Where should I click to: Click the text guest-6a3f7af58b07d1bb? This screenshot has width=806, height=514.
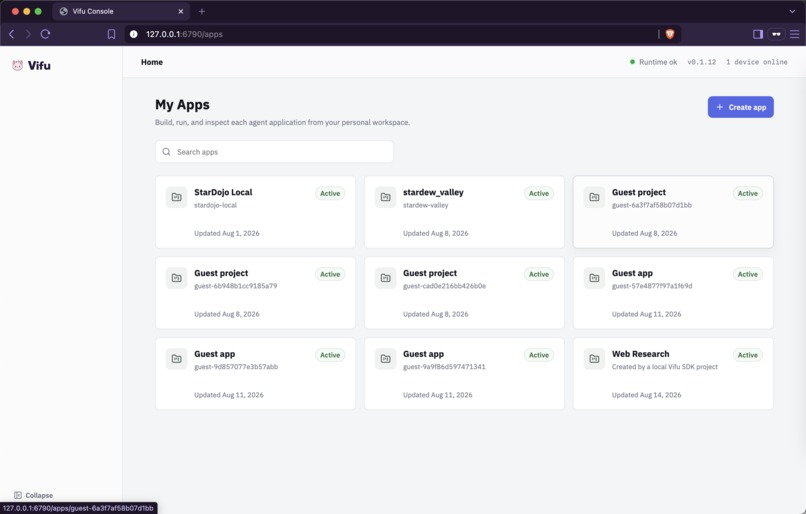(652, 205)
